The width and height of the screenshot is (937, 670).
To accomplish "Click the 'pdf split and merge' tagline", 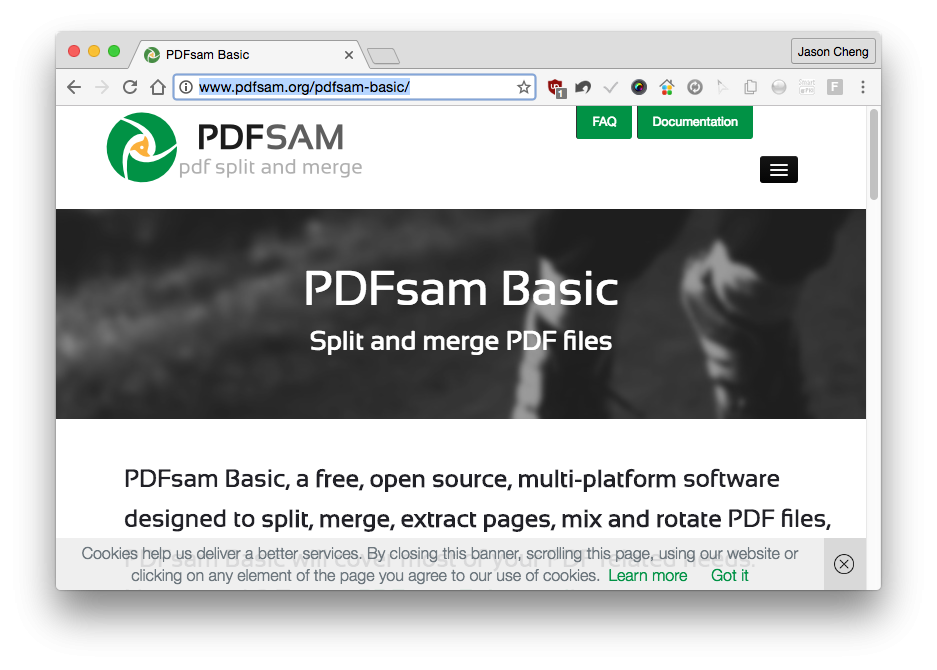I will pyautogui.click(x=271, y=167).
